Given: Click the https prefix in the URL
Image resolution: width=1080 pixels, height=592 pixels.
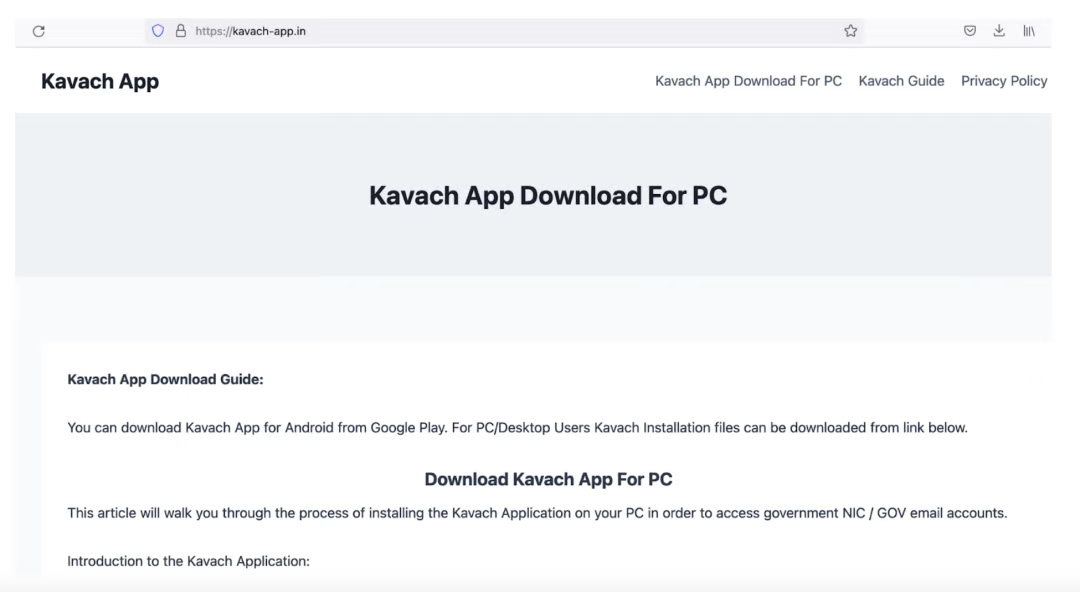Looking at the screenshot, I should point(214,31).
